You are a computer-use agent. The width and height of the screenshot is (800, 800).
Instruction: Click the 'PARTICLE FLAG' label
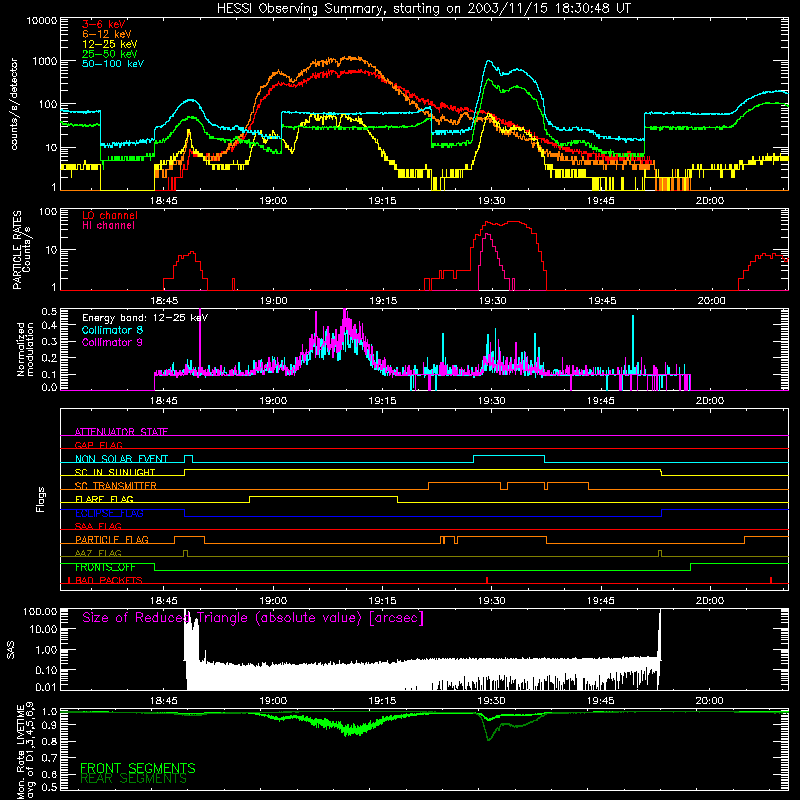tap(112, 539)
